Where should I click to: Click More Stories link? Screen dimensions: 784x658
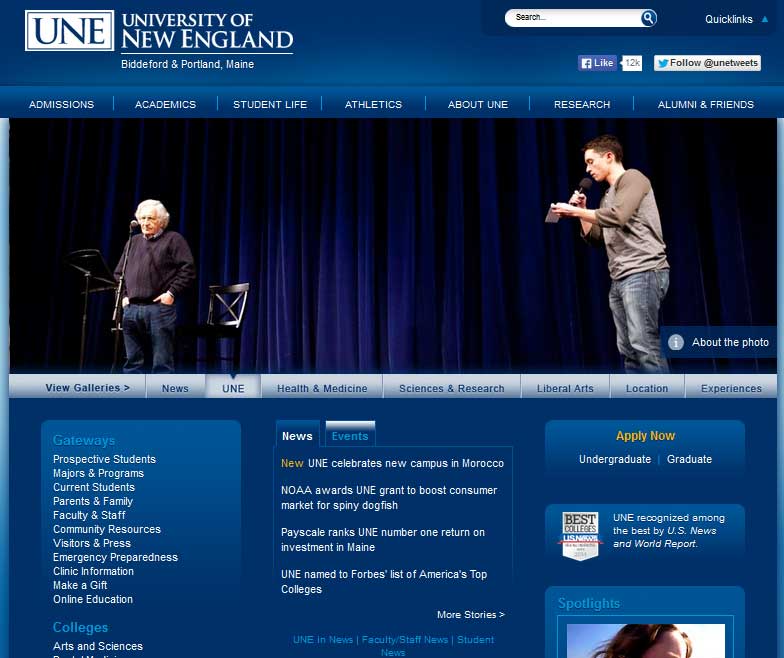470,614
